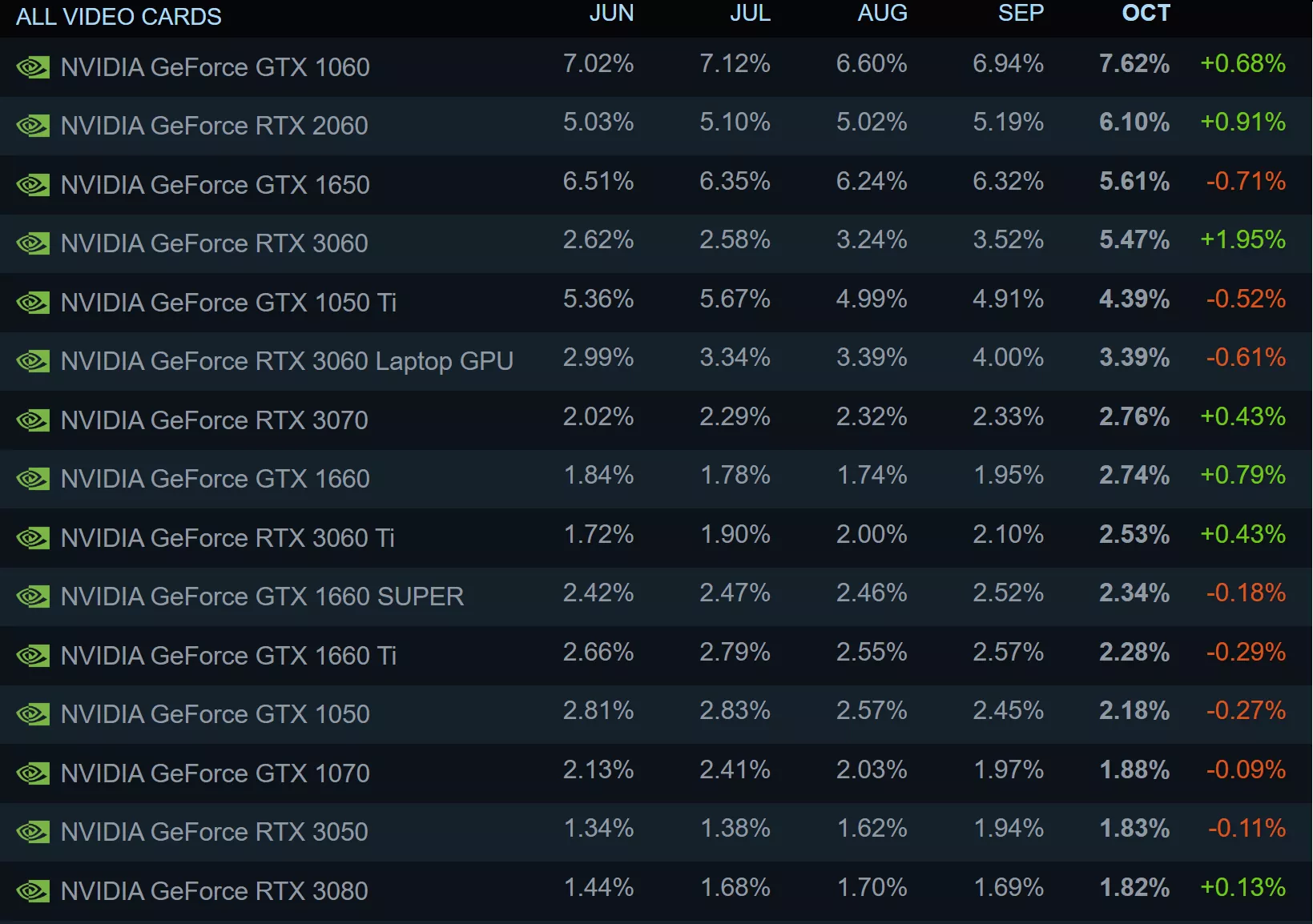Open the NVIDIA GeForce GTX 1660 Ti entry

(656, 656)
